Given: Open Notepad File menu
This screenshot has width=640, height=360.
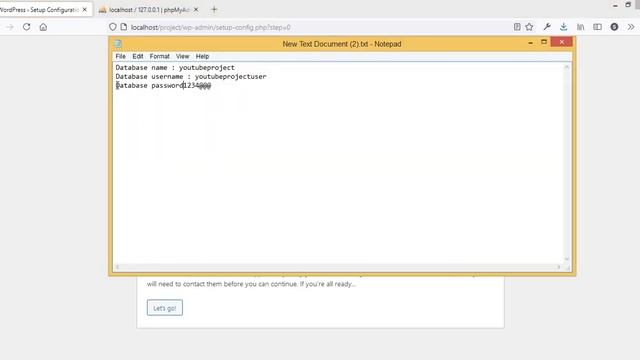Looking at the screenshot, I should coord(120,56).
